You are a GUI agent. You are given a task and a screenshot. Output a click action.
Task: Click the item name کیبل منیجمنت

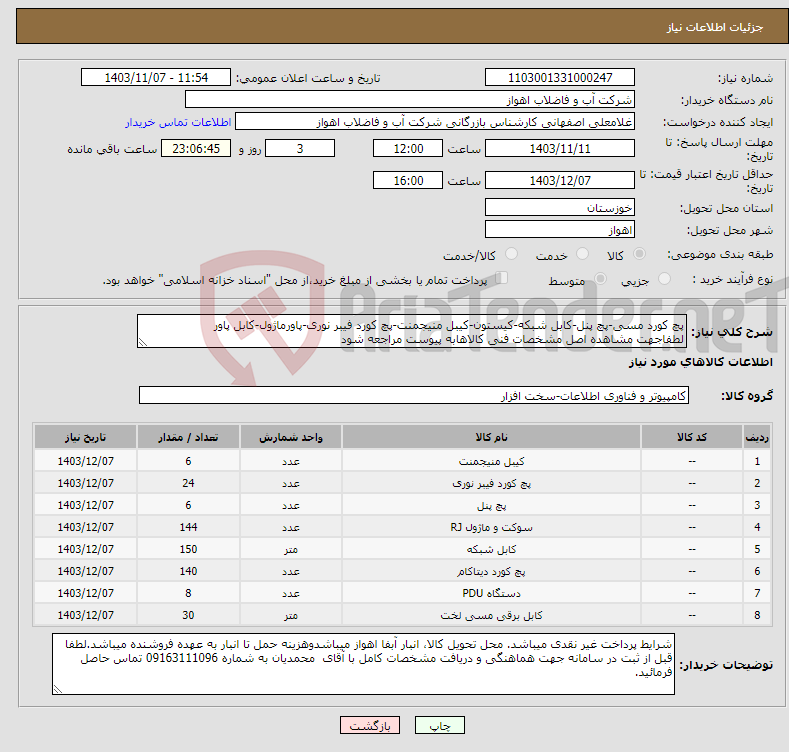[x=491, y=461]
